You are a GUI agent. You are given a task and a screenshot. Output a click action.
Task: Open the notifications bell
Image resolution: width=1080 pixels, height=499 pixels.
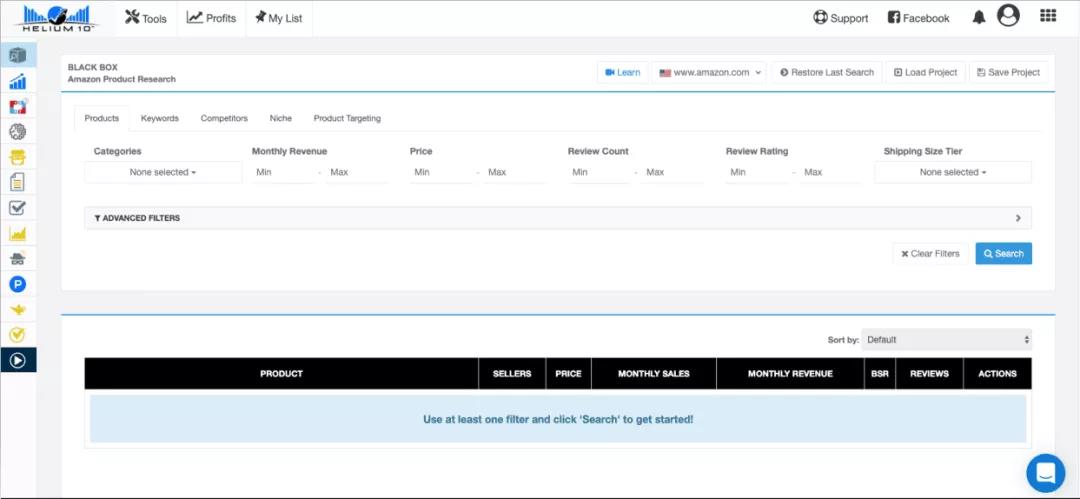pyautogui.click(x=979, y=18)
